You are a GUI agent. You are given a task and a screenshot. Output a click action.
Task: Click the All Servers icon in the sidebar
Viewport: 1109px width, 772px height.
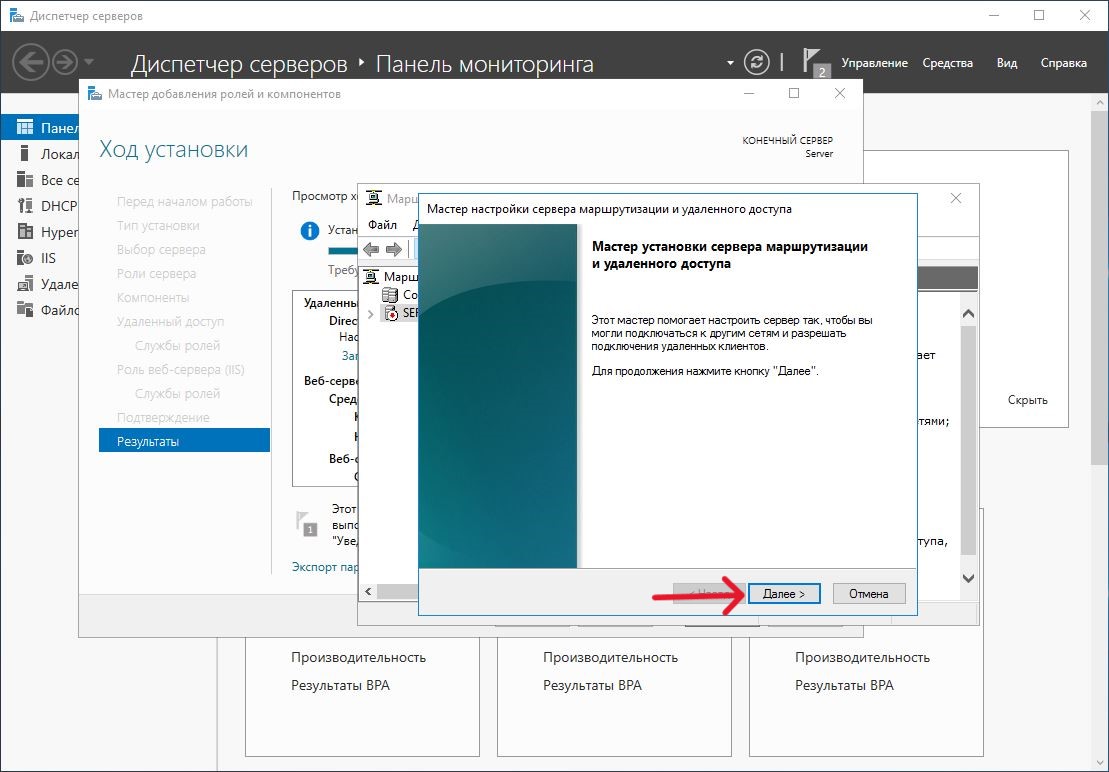point(25,180)
